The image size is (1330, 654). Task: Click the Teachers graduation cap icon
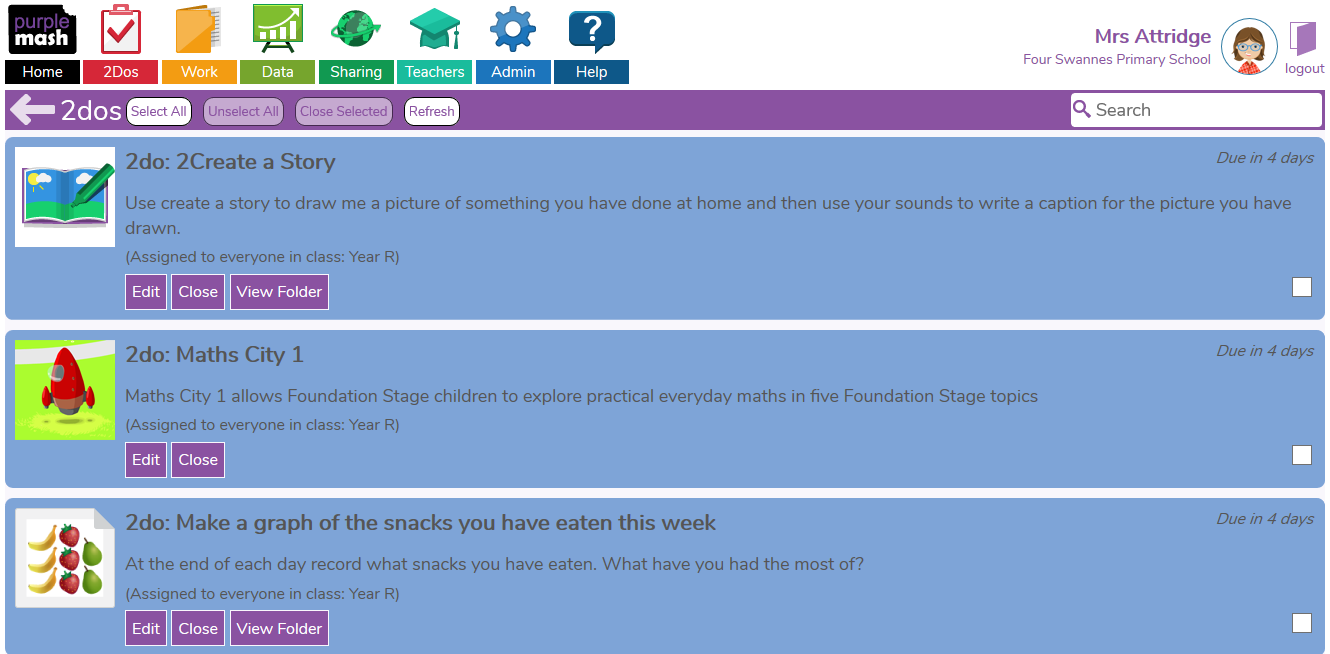tap(434, 30)
